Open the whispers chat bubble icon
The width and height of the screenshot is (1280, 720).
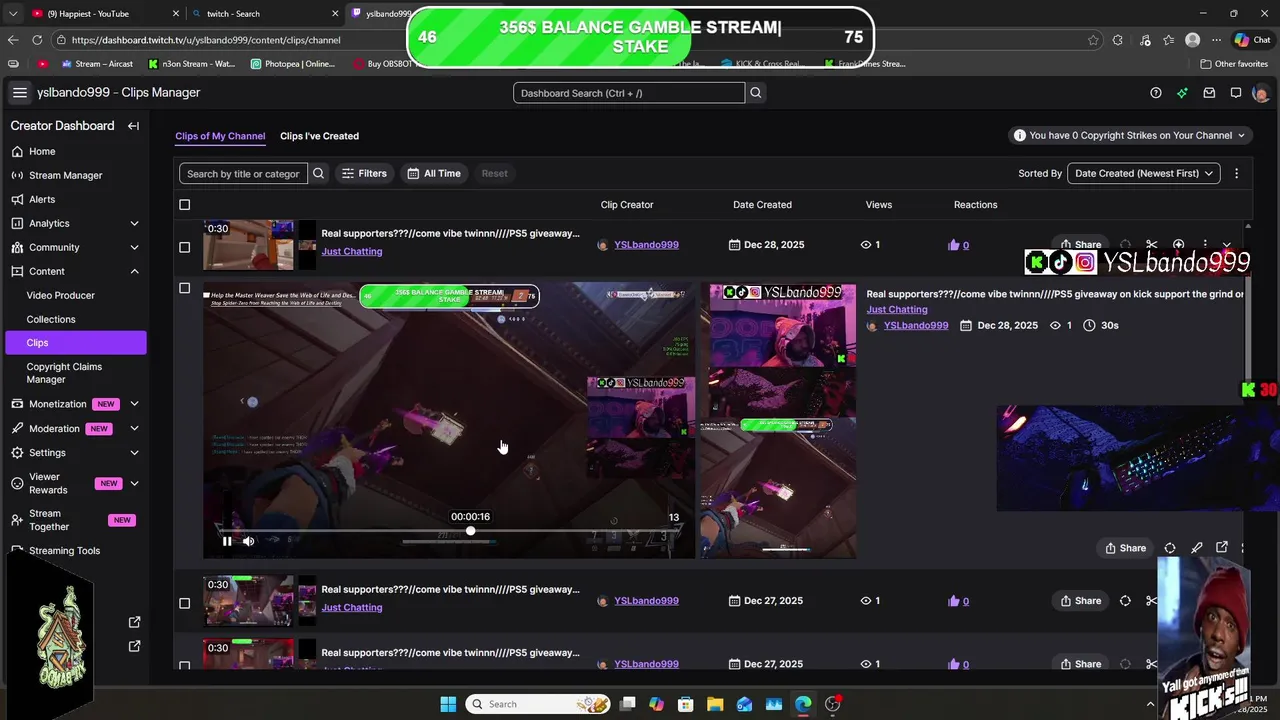(1236, 93)
